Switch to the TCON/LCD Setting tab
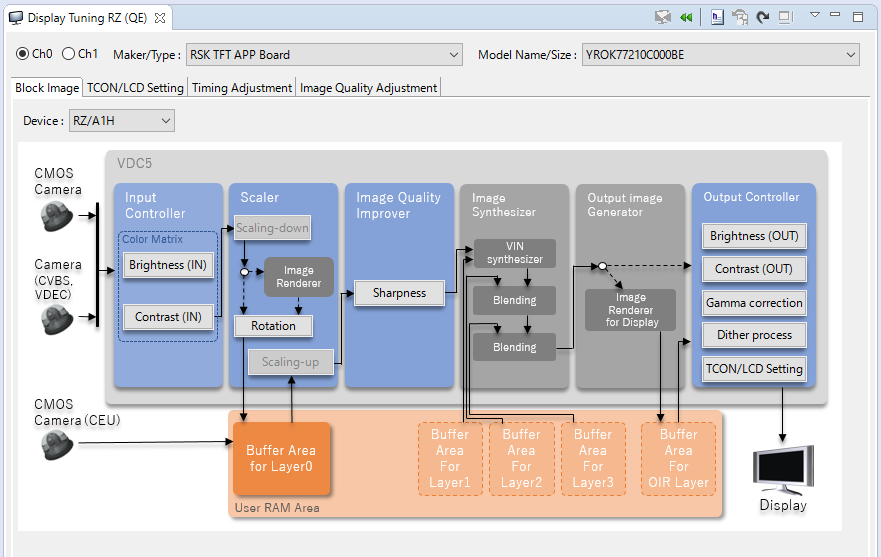The image size is (881, 557). click(x=136, y=88)
